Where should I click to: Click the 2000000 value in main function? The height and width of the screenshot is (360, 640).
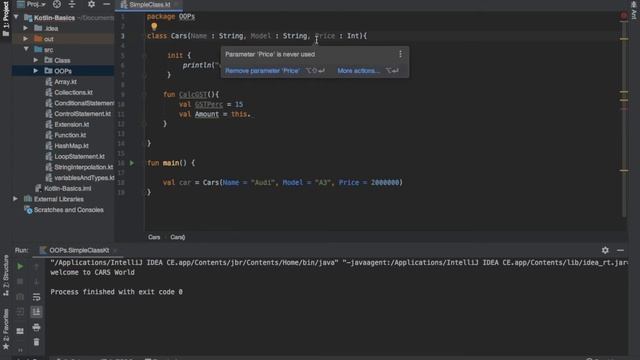pyautogui.click(x=385, y=182)
